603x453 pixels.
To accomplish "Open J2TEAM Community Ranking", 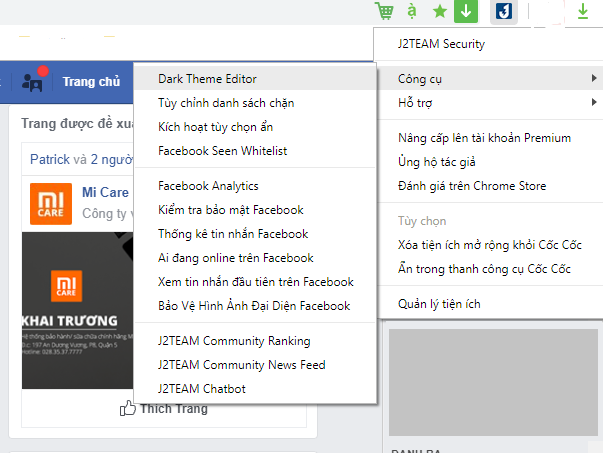I will pos(255,341).
